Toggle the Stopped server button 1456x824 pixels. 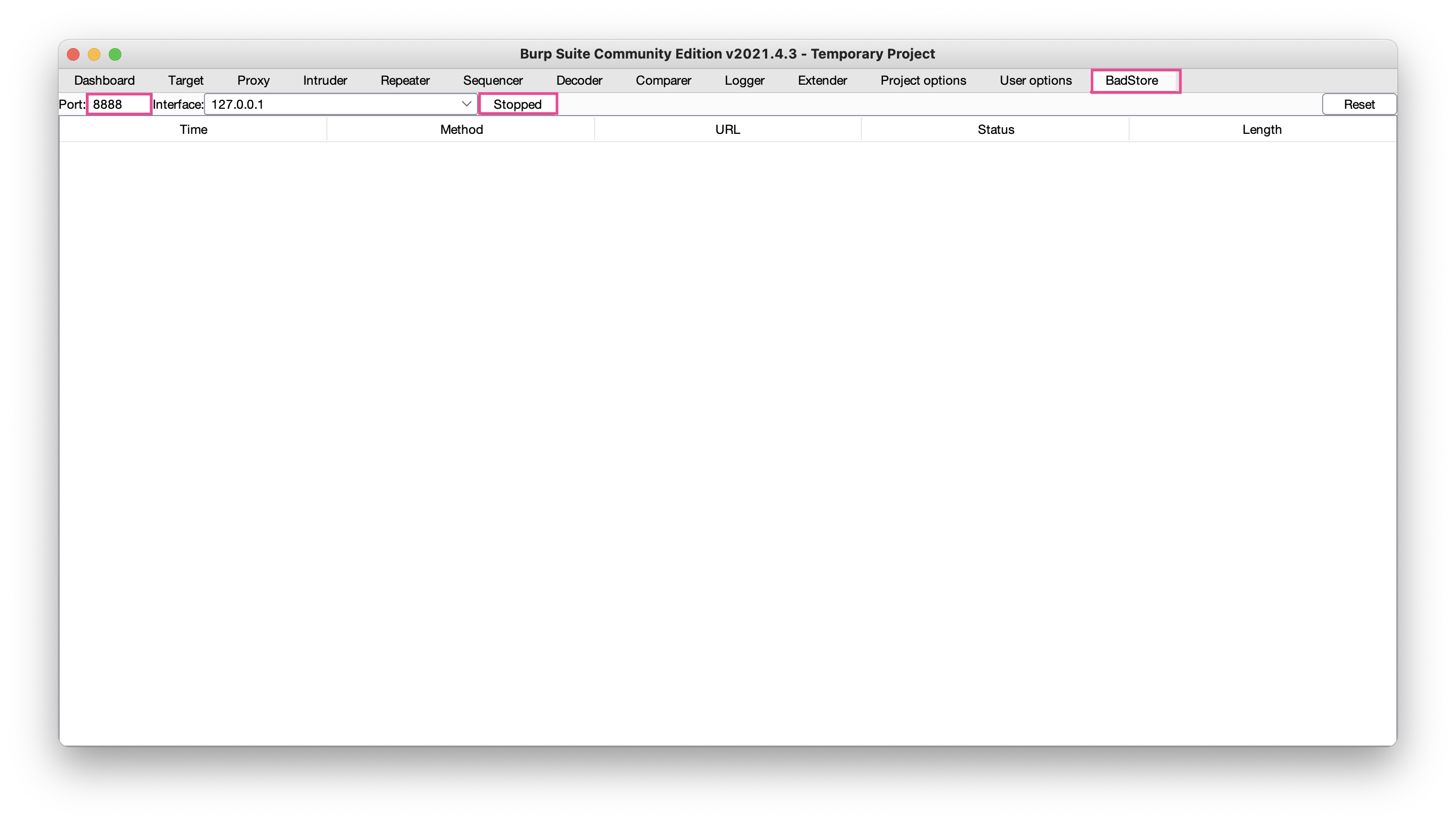click(x=517, y=104)
